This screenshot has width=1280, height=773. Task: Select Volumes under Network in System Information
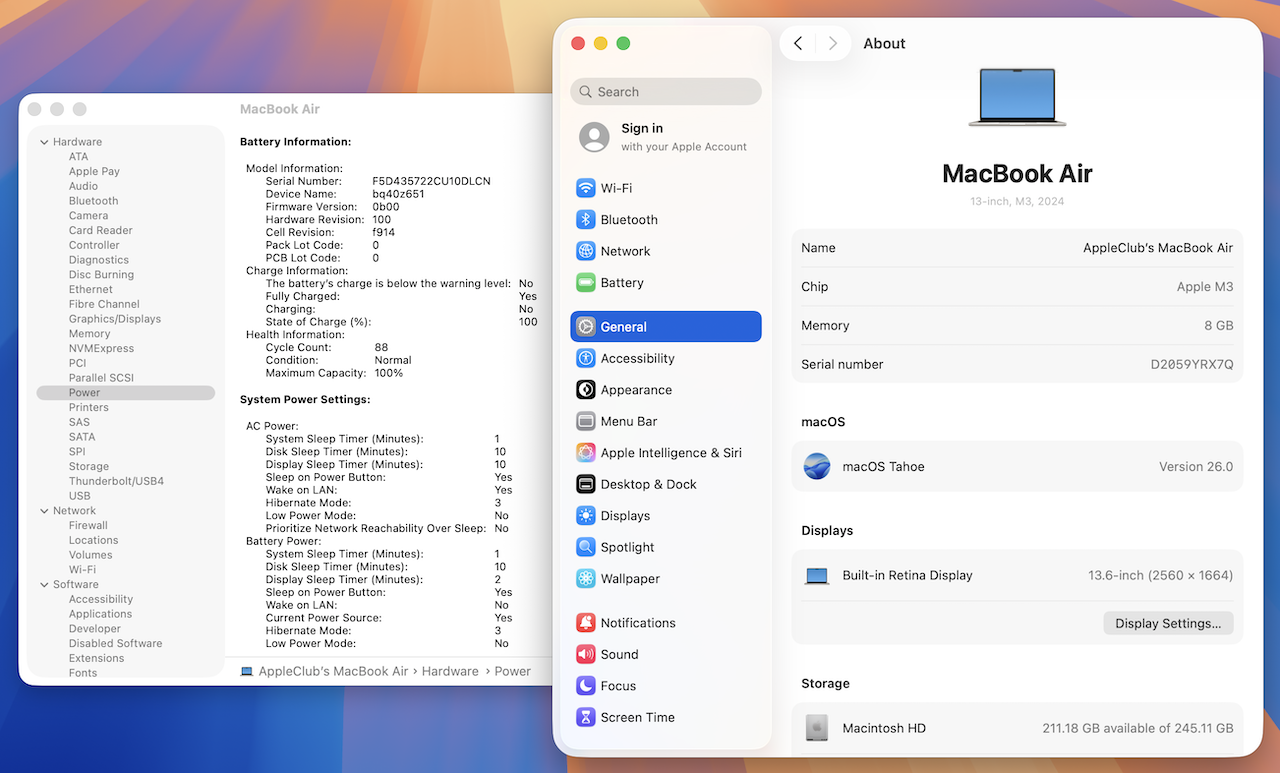(91, 555)
